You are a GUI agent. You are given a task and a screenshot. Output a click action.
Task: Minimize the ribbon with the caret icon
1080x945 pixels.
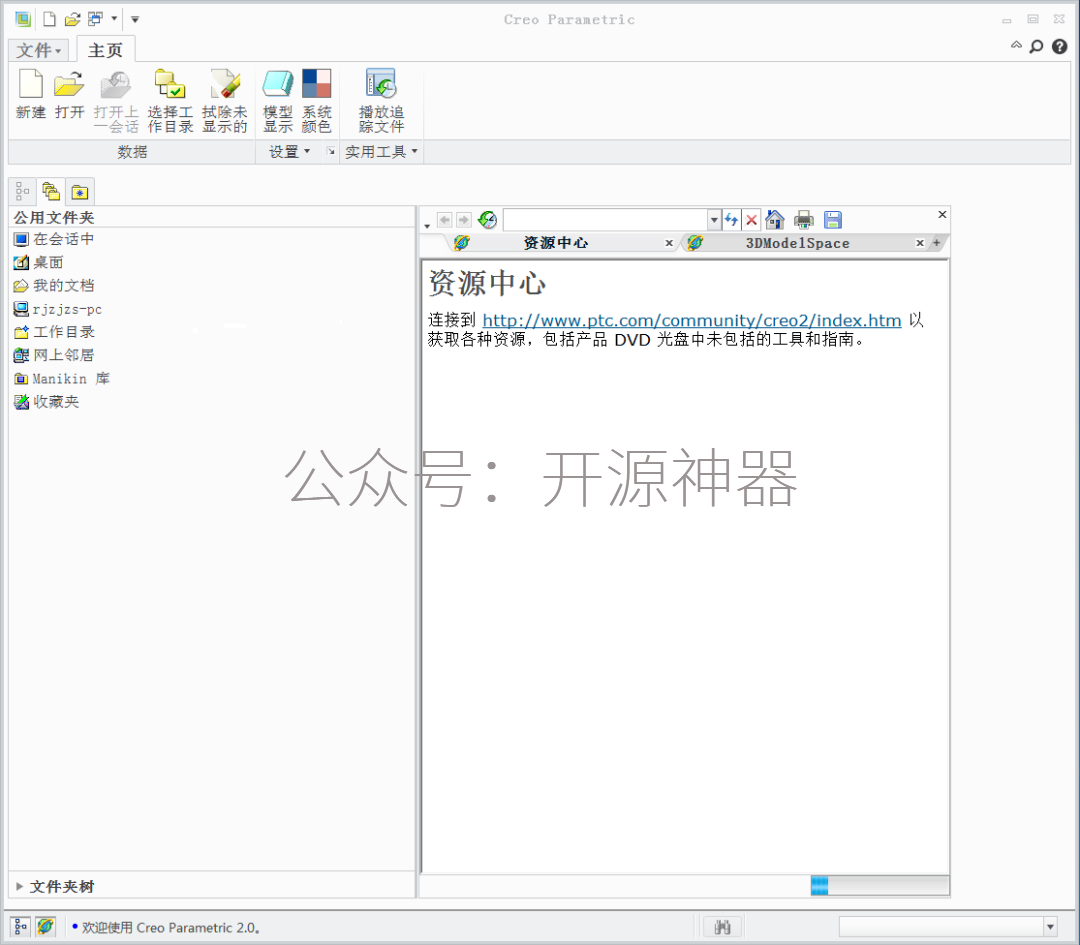point(1016,45)
